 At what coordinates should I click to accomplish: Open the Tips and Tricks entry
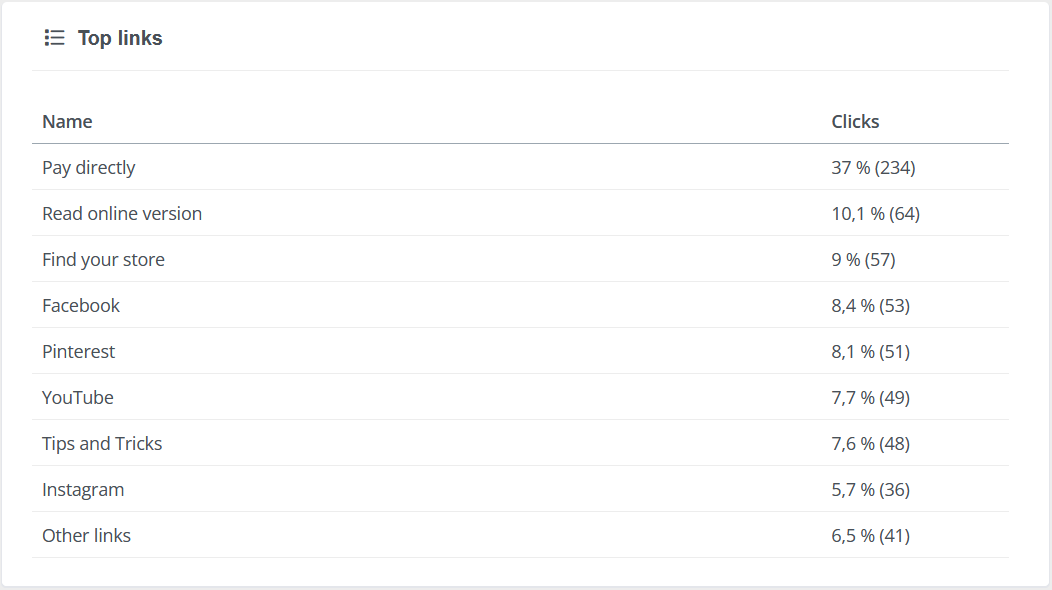click(x=102, y=444)
